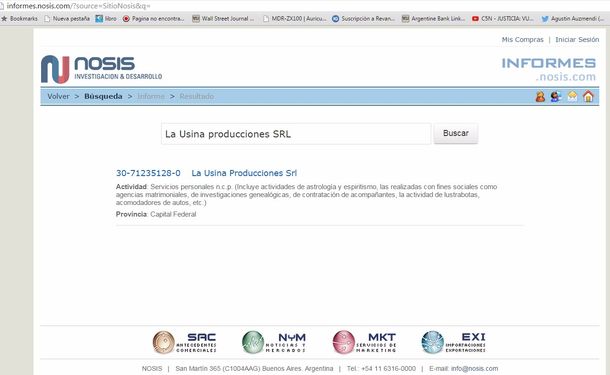Select Búsqueda breadcrumb step
Image resolution: width=610 pixels, height=375 pixels.
[103, 96]
